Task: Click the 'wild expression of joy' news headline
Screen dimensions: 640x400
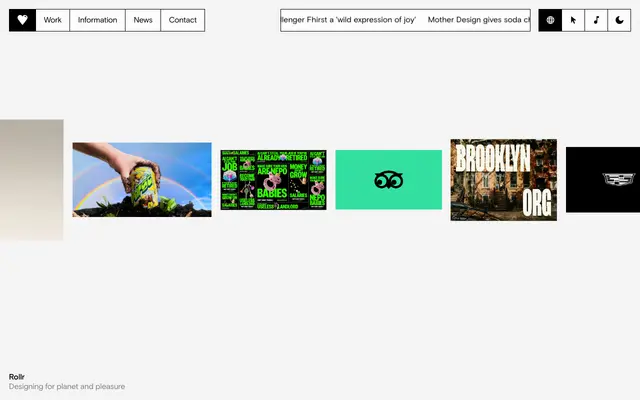Action: coord(350,20)
